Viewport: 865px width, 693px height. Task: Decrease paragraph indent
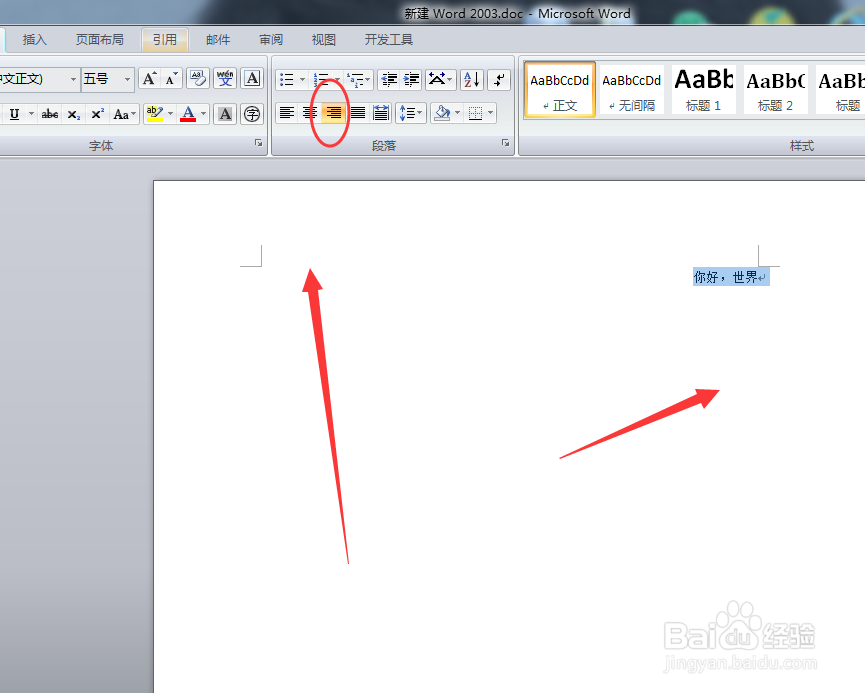389,79
